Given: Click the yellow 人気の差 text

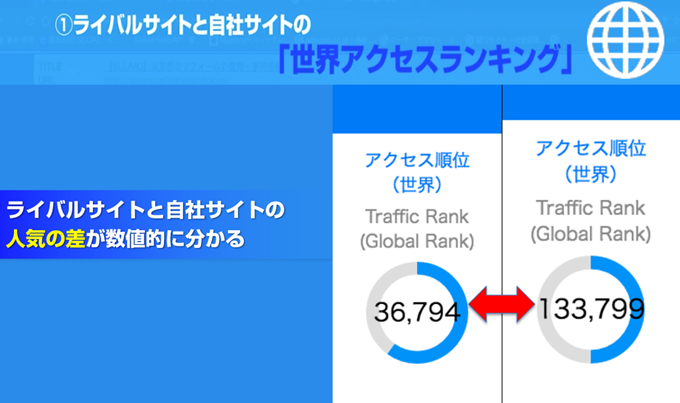Looking at the screenshot, I should tap(45, 239).
